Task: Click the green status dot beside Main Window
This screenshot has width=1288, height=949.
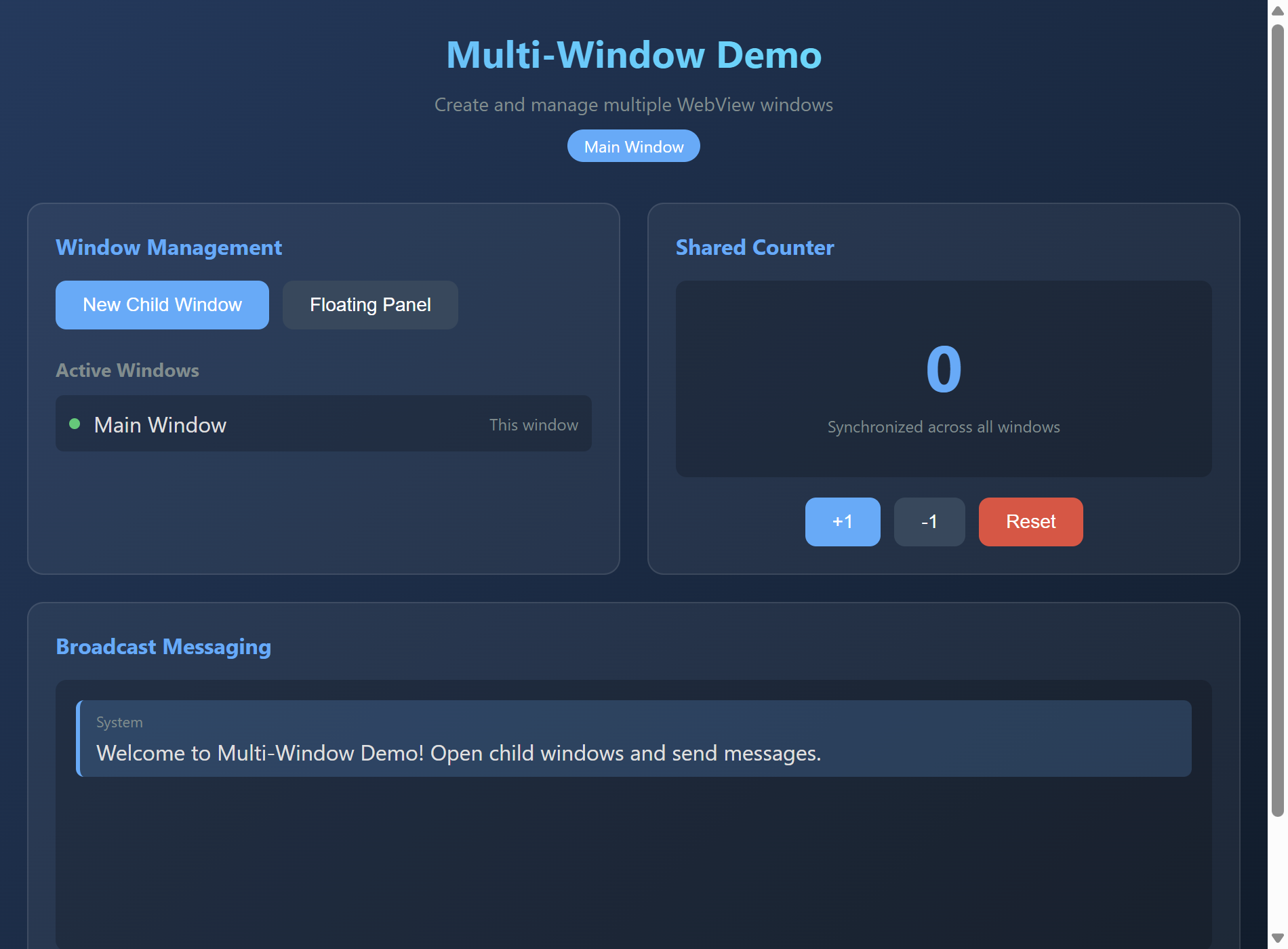Action: tap(75, 424)
